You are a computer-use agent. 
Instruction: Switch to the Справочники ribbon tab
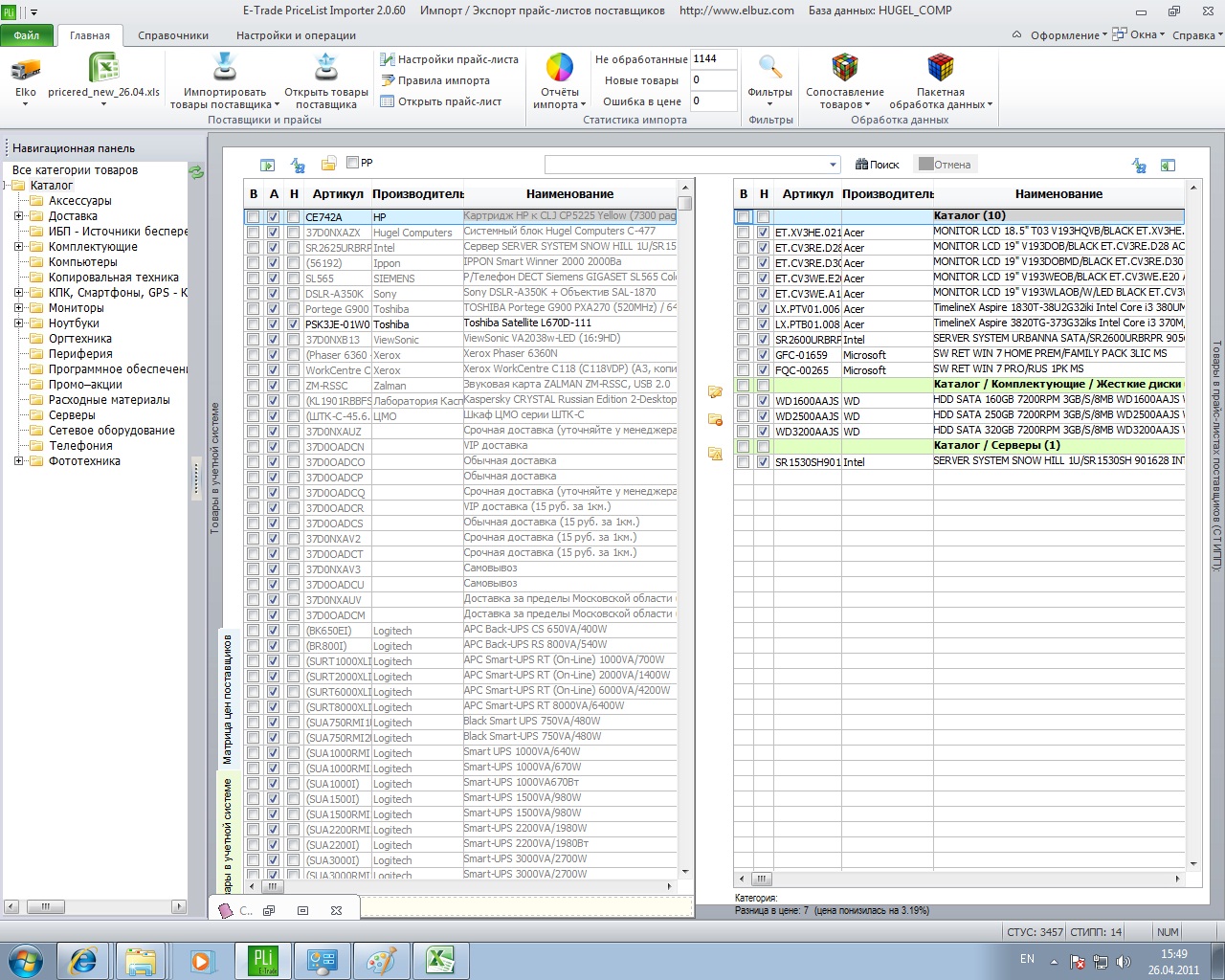pyautogui.click(x=173, y=35)
